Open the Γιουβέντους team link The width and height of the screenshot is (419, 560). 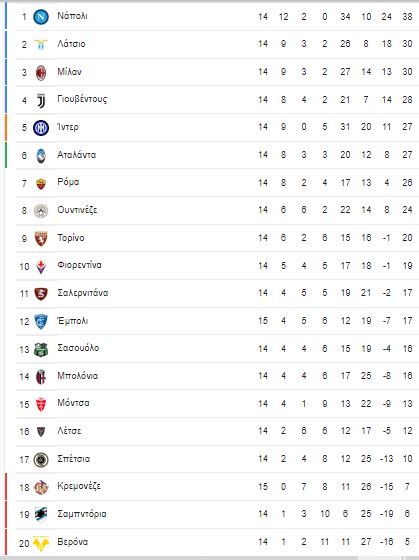click(x=82, y=99)
